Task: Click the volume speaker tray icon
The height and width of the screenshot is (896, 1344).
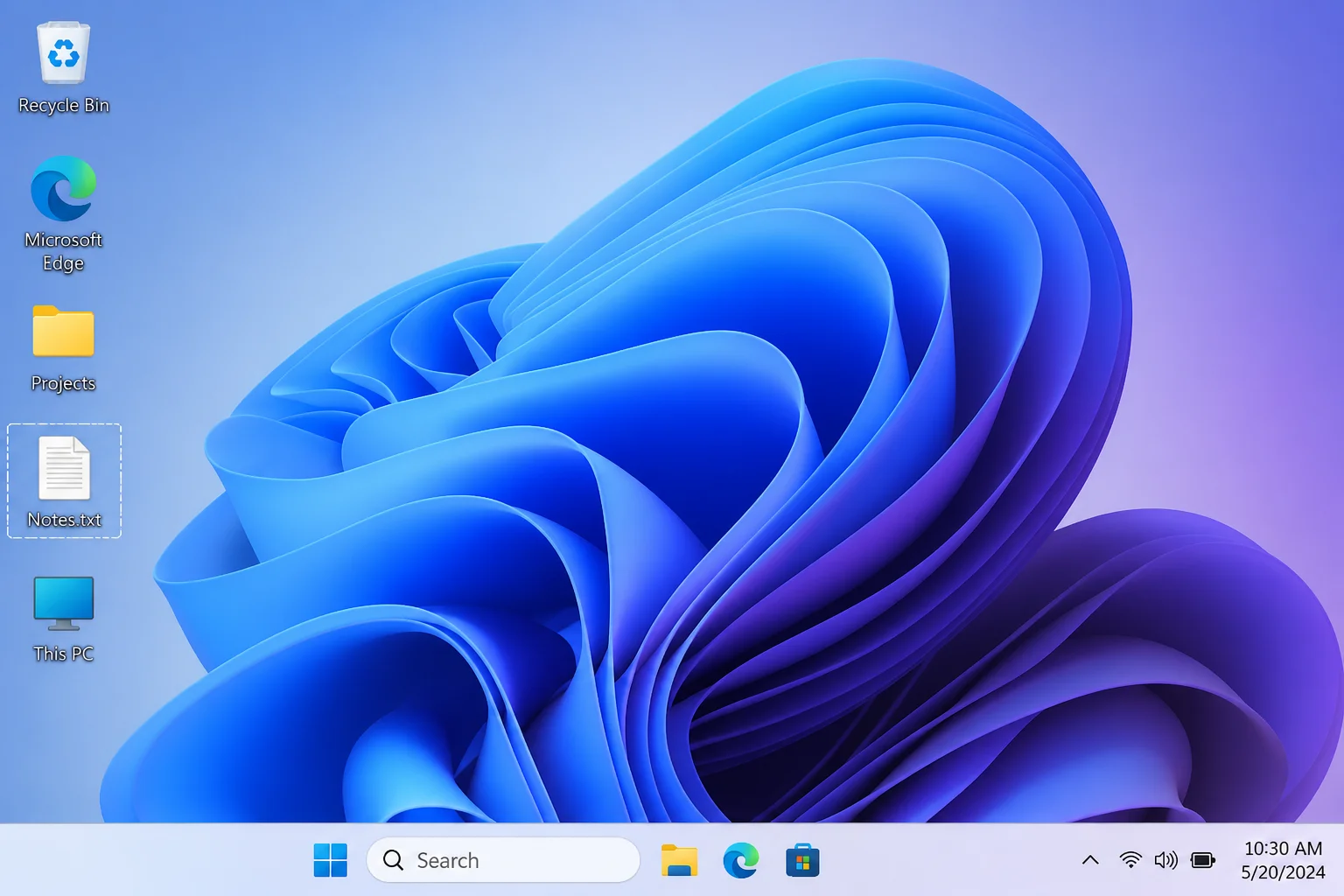Action: (x=1165, y=860)
